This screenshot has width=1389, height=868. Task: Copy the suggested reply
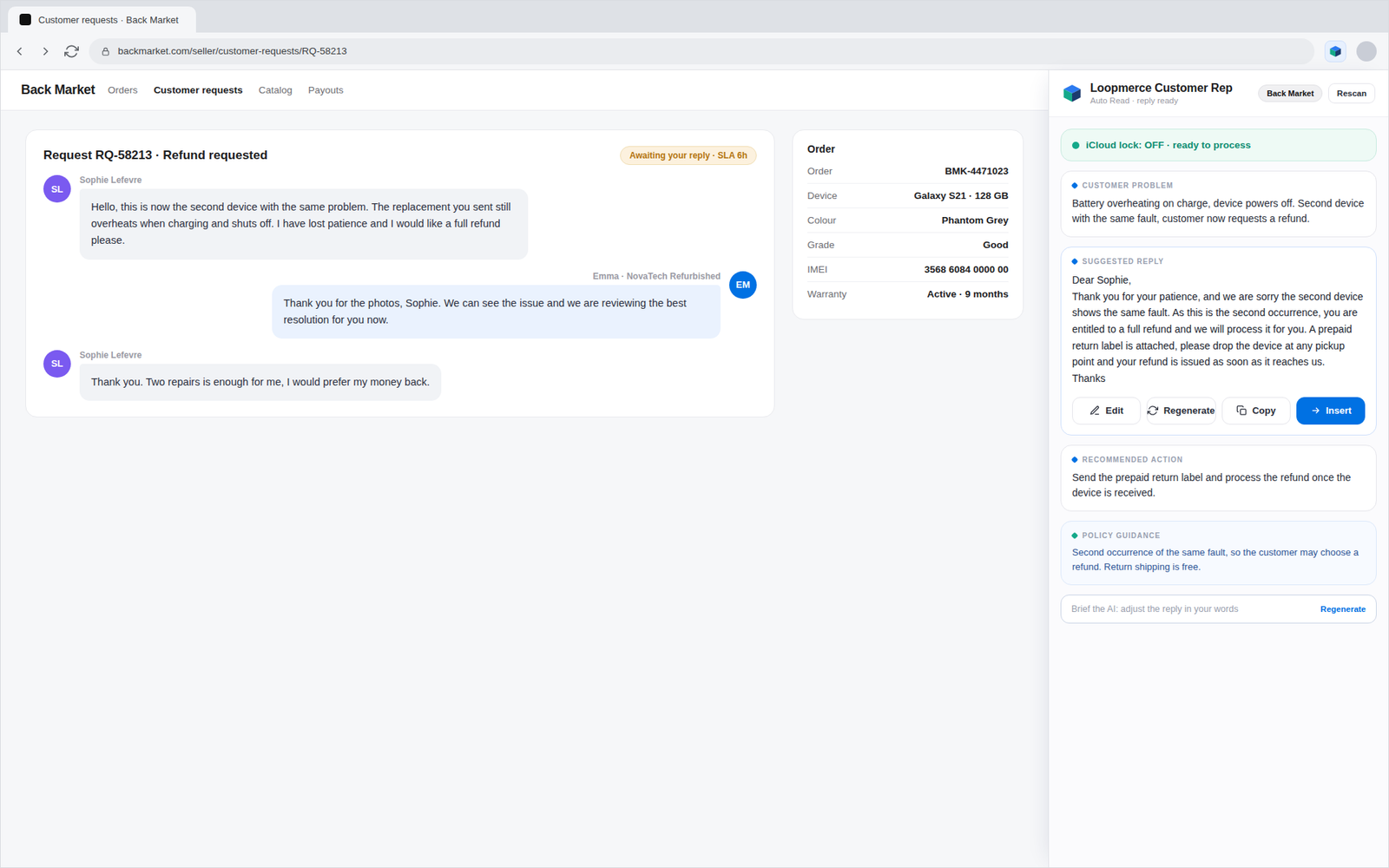click(x=1255, y=411)
